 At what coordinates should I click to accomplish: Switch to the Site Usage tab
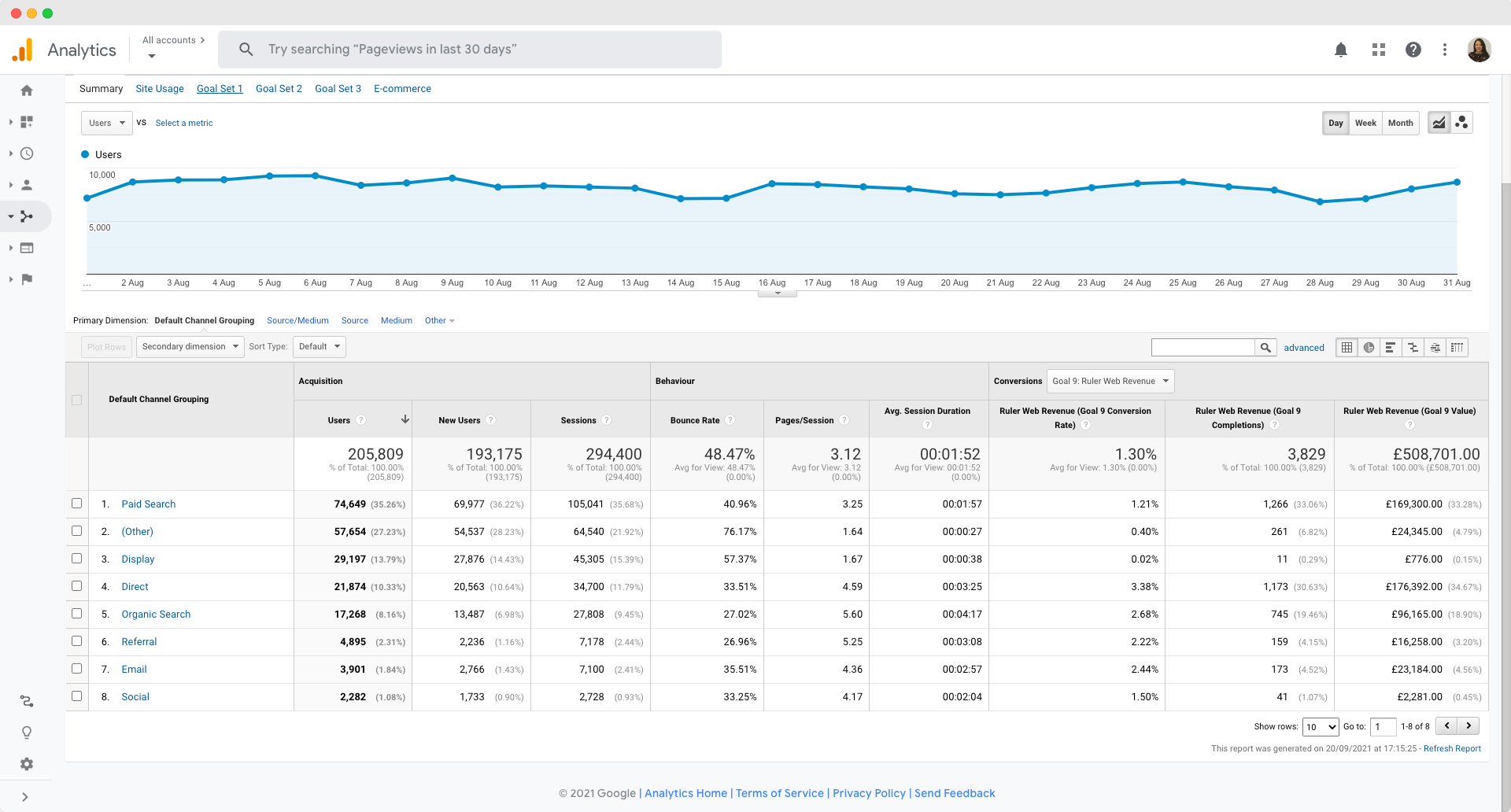(x=160, y=89)
